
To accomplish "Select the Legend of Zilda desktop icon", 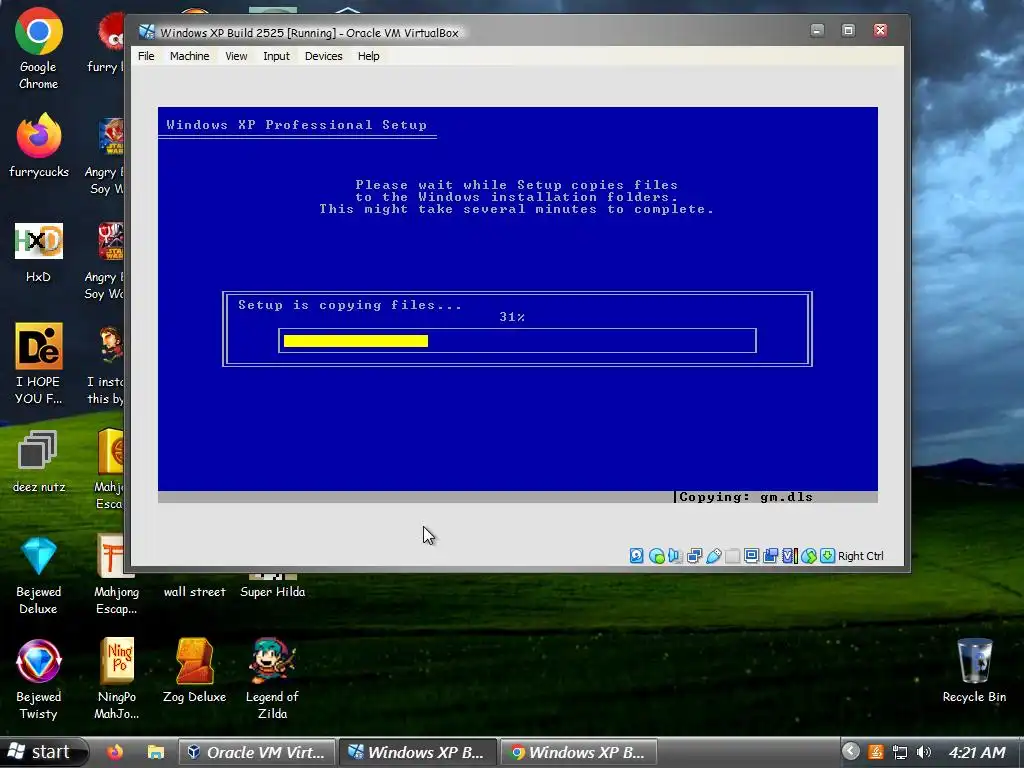I will click(x=272, y=679).
